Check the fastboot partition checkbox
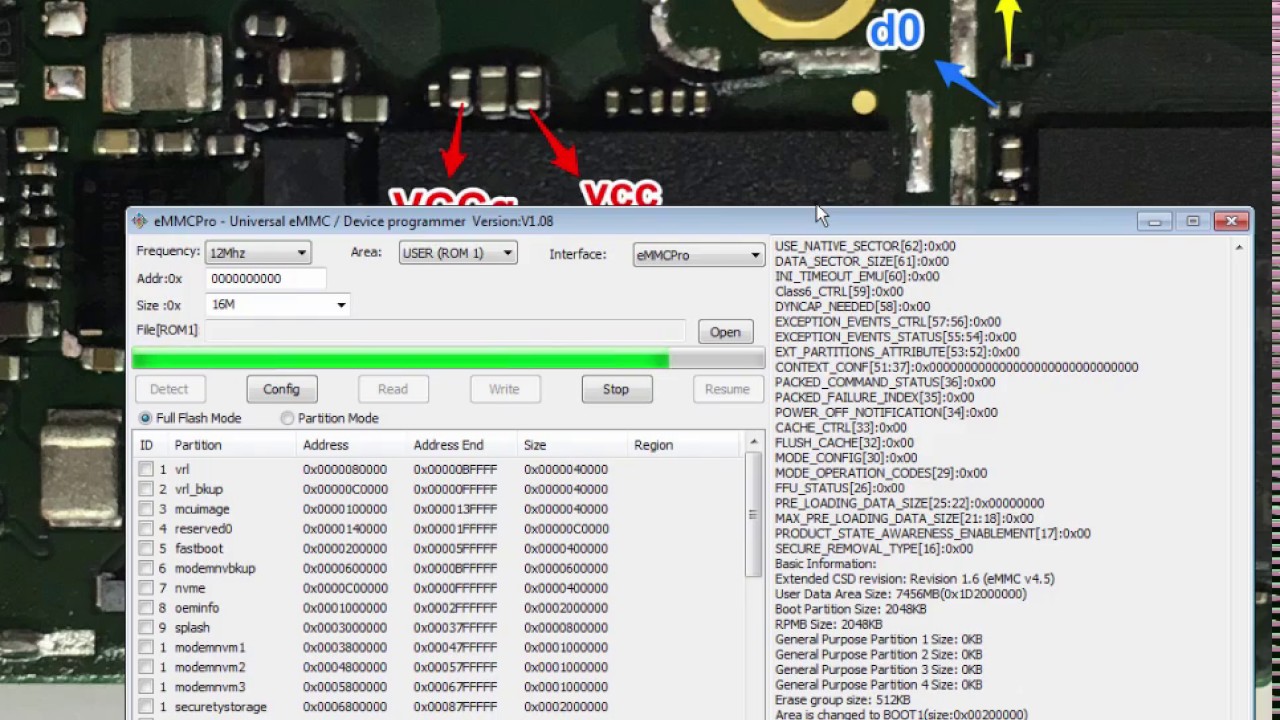The image size is (1280, 720). (x=146, y=548)
